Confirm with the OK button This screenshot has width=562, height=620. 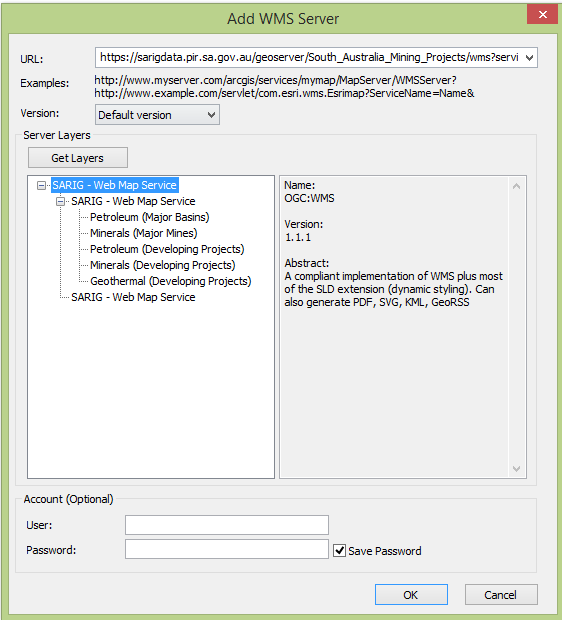pyautogui.click(x=411, y=595)
